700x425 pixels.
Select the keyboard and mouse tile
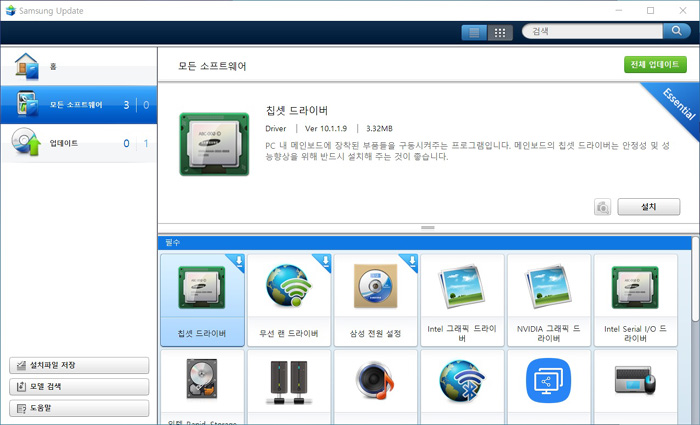[x=635, y=387]
